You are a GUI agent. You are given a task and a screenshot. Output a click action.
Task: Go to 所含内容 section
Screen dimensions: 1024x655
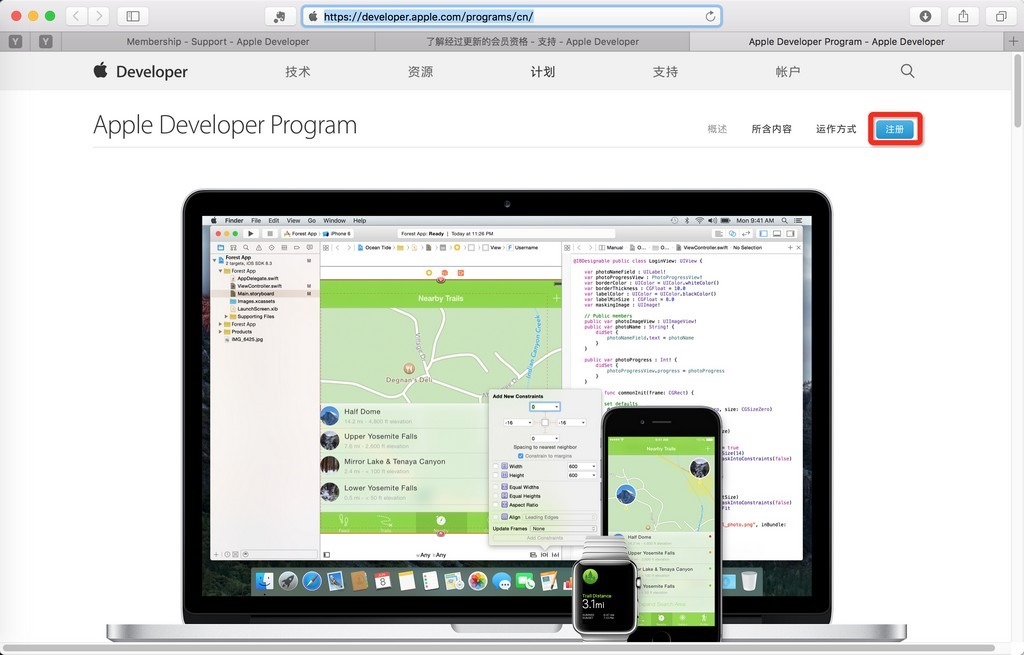pyautogui.click(x=771, y=129)
